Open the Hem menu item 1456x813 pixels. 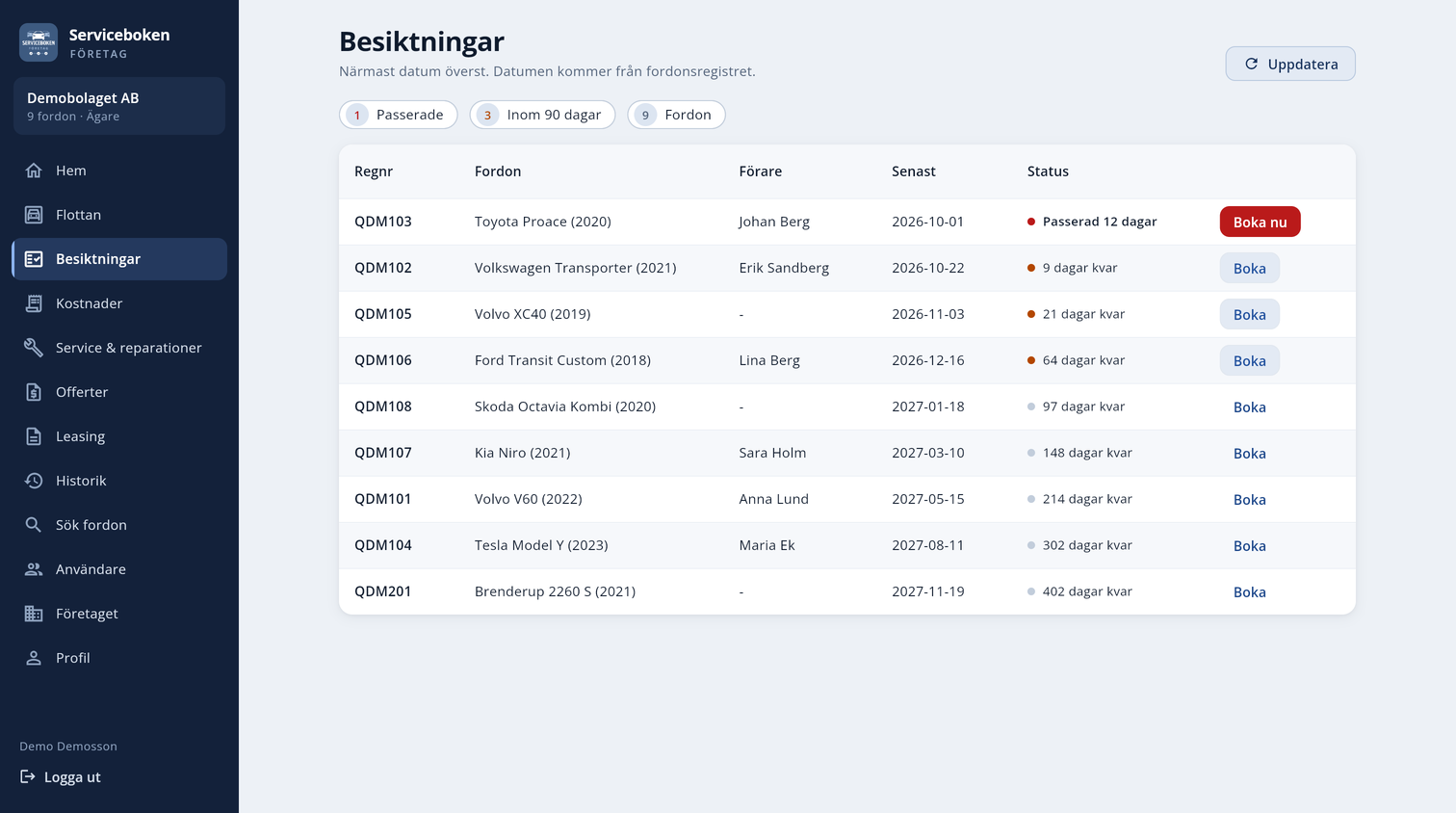[119, 170]
